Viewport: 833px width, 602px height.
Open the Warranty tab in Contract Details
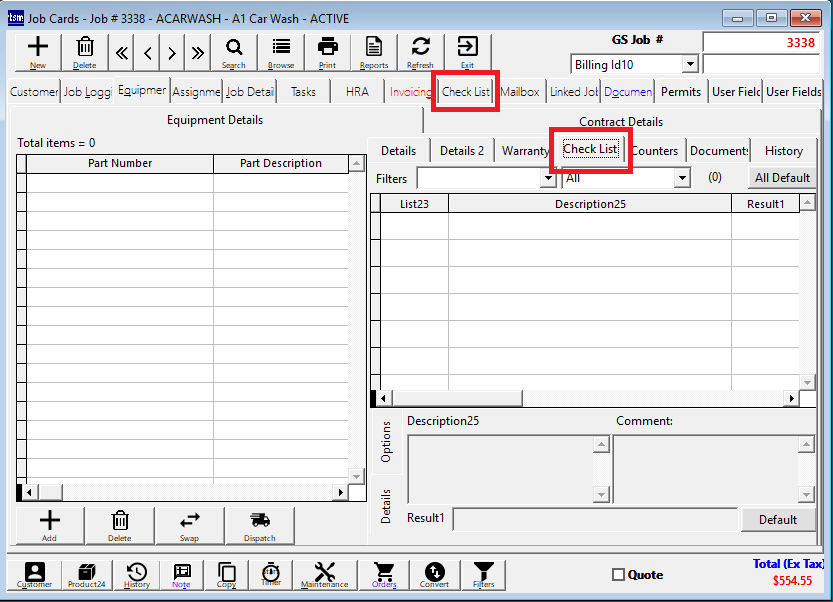pos(525,151)
